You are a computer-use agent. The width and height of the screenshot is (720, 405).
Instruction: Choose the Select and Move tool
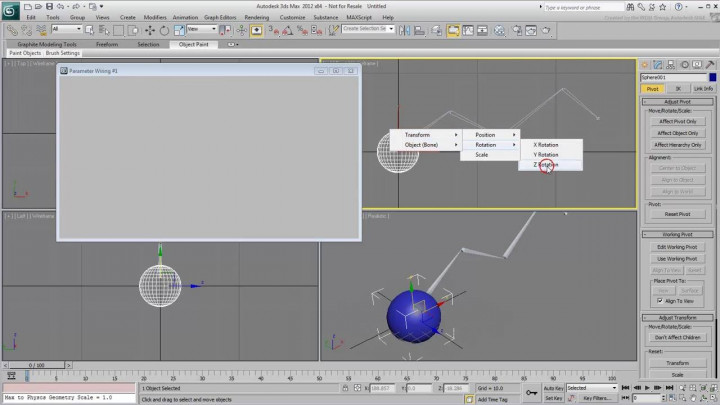point(150,30)
